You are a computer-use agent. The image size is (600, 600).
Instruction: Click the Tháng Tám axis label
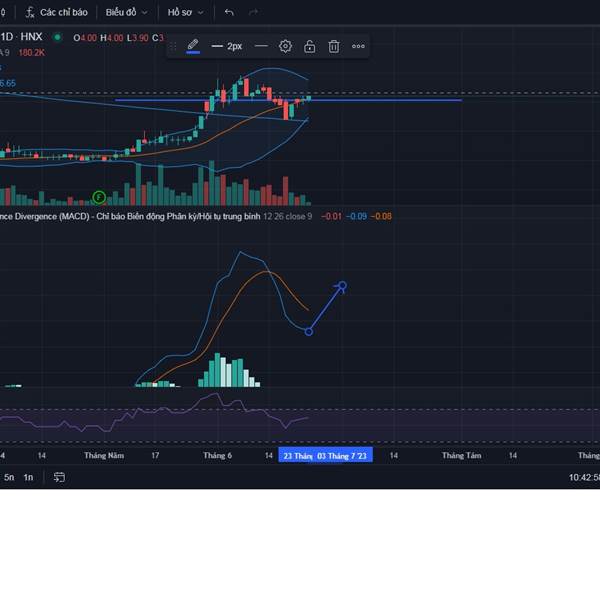point(461,455)
